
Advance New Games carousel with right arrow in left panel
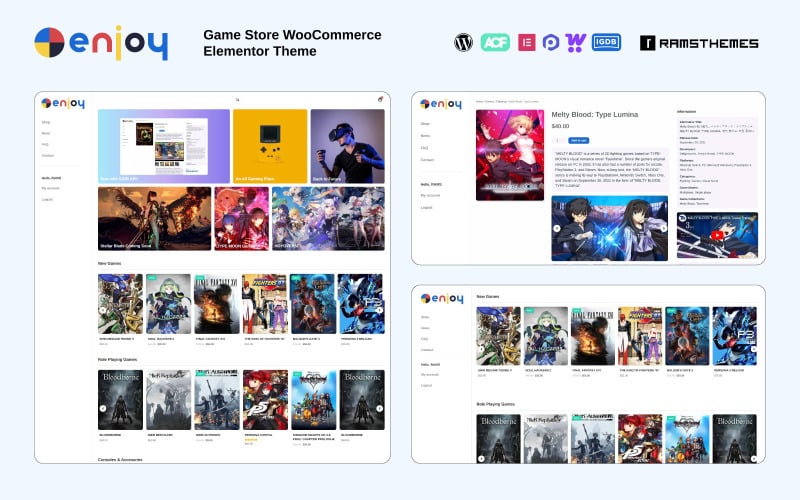[x=379, y=310]
